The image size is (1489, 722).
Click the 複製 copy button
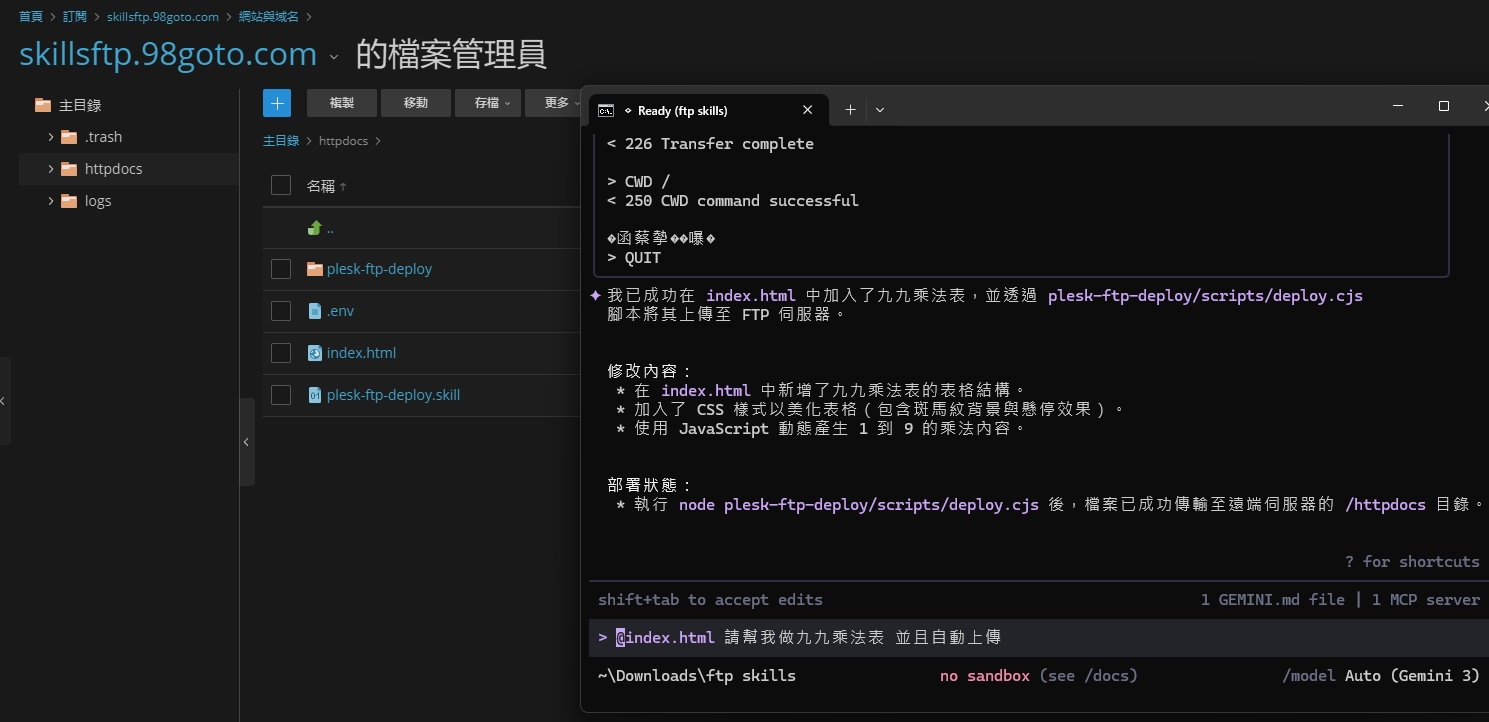pyautogui.click(x=342, y=103)
